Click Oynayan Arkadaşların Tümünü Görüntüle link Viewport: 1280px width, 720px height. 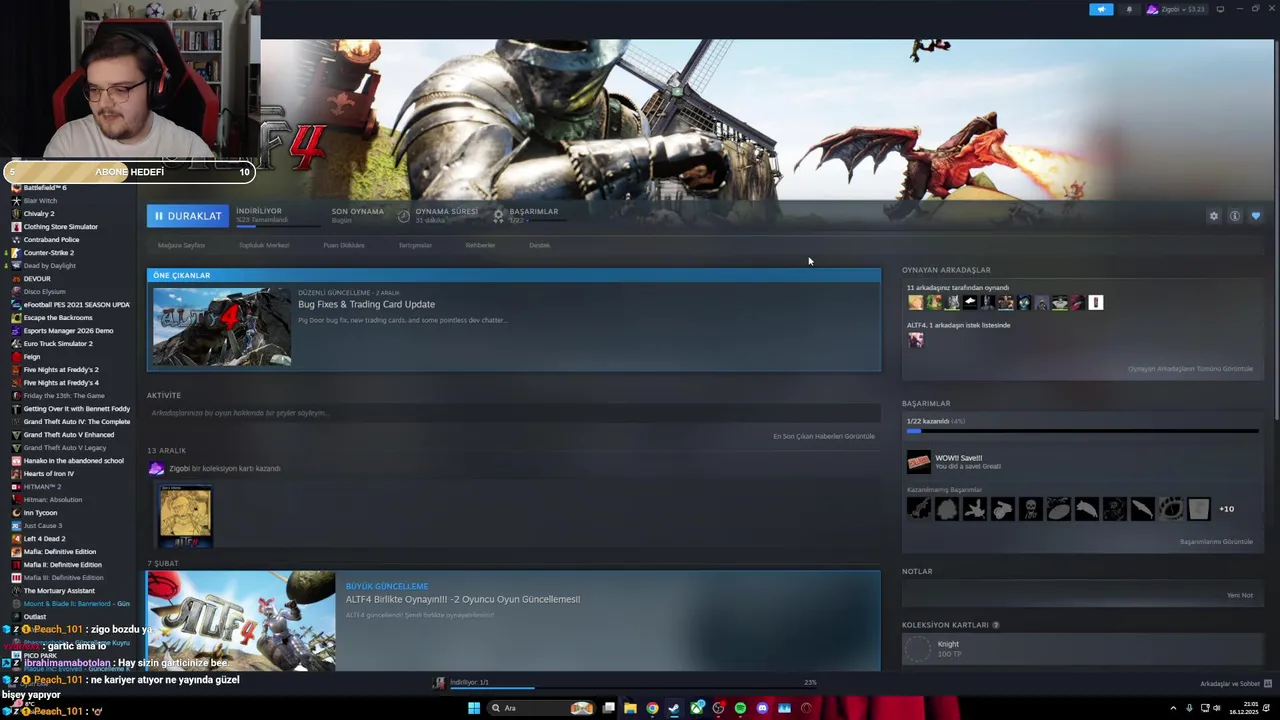point(1190,368)
